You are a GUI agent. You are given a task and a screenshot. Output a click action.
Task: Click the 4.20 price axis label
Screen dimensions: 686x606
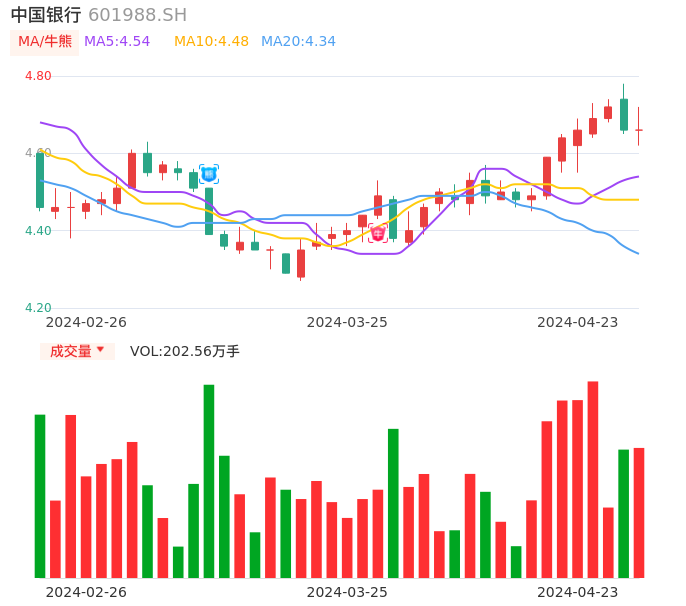[38, 308]
